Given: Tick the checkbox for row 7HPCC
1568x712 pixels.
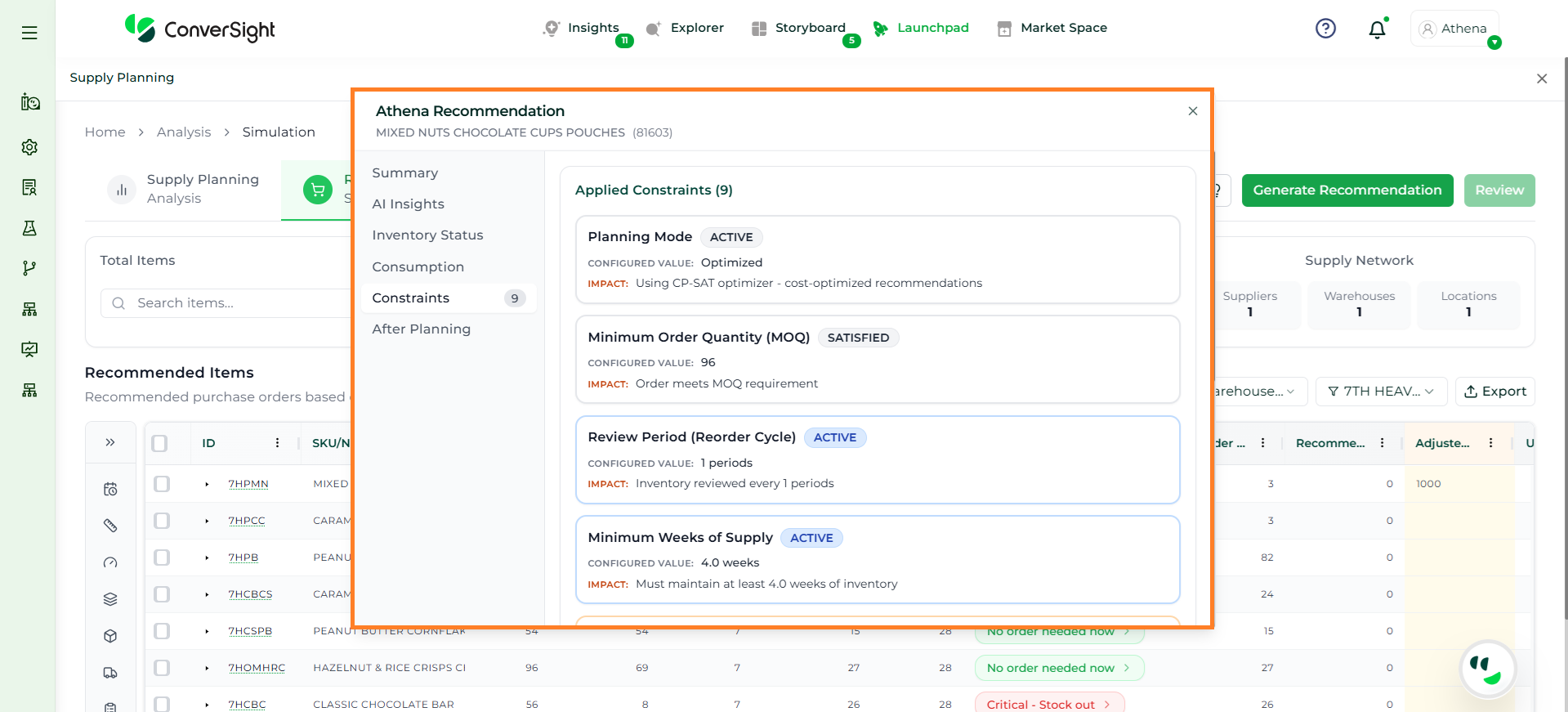Looking at the screenshot, I should (x=162, y=521).
